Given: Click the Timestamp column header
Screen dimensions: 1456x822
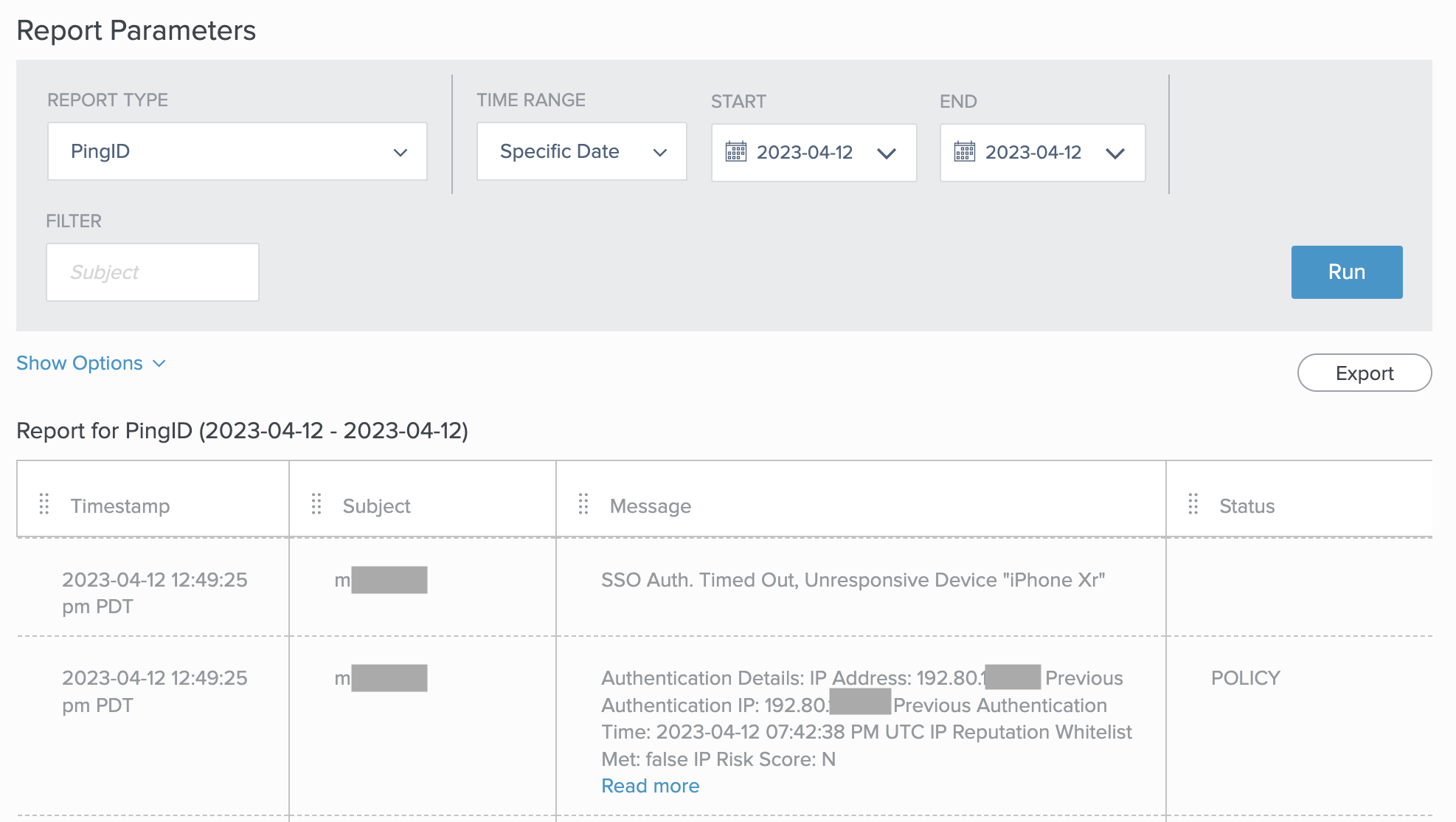Looking at the screenshot, I should [120, 506].
